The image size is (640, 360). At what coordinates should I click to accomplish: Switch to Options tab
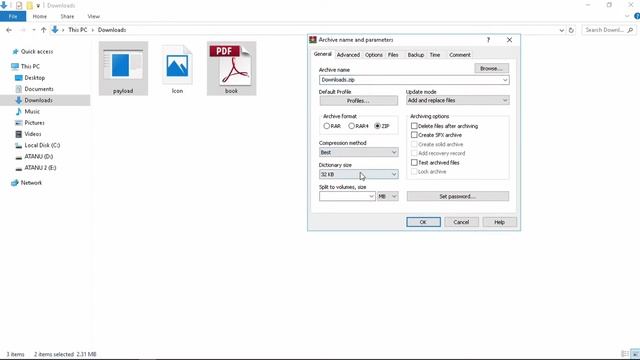click(x=373, y=55)
